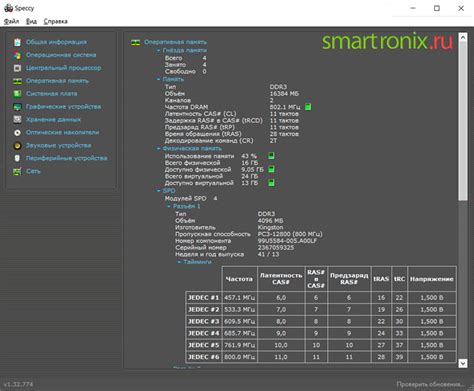Click the JEDEC #5 row header
Screen dimensions: 474x391
click(204, 345)
